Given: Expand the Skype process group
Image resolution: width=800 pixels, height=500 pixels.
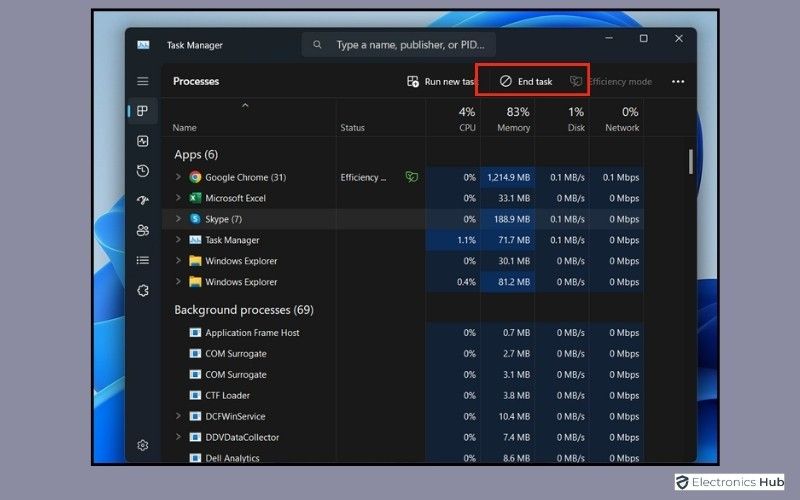Looking at the screenshot, I should [178, 219].
